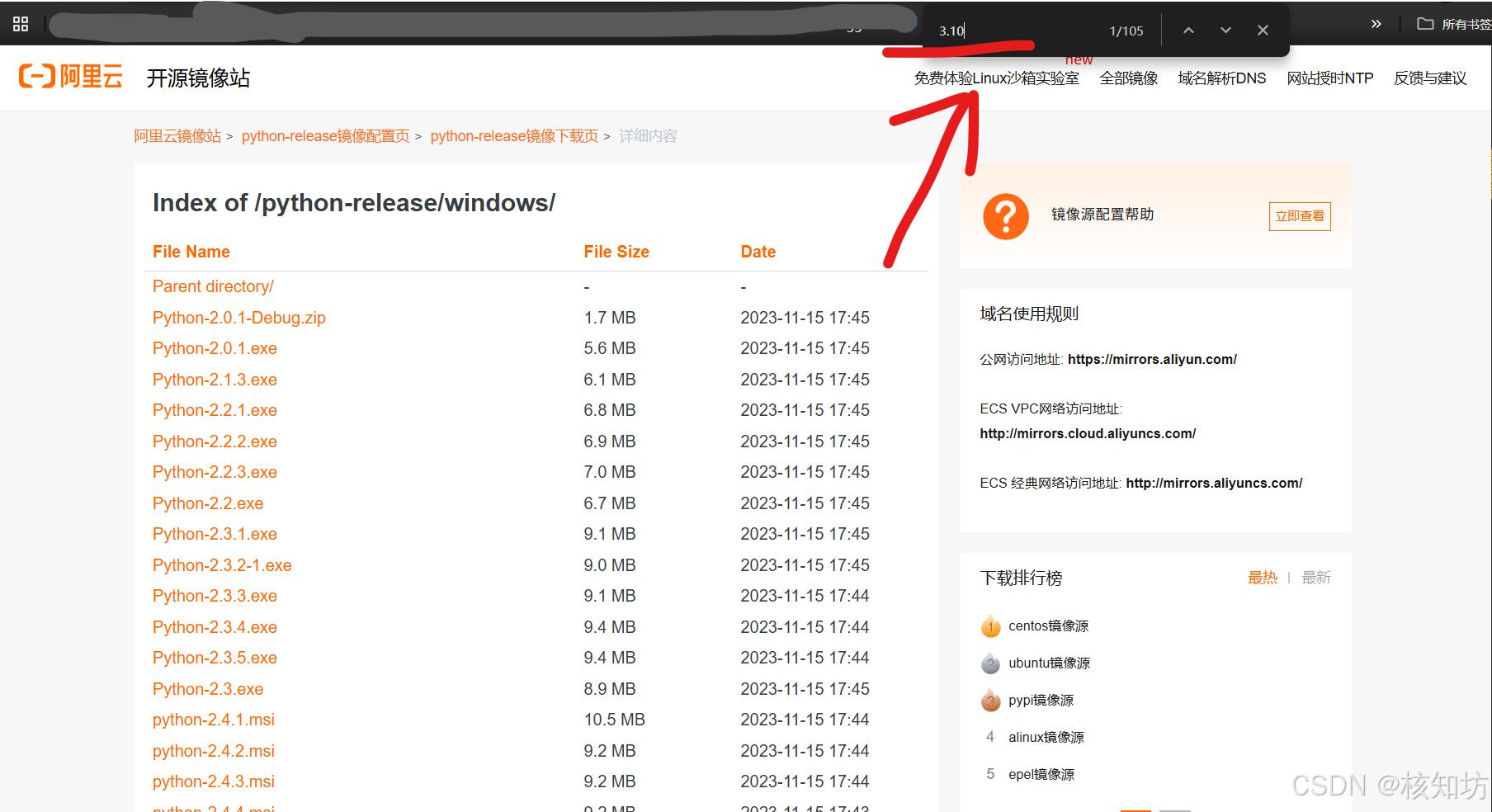Click the 阿里云 logo

tap(71, 77)
